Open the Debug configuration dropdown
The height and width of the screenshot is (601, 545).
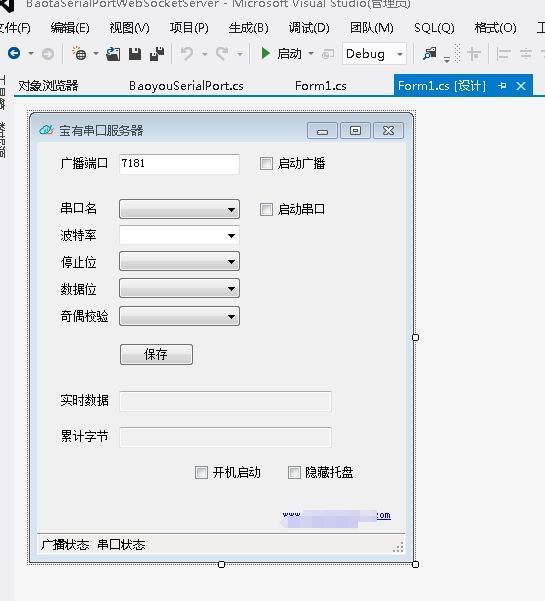374,54
